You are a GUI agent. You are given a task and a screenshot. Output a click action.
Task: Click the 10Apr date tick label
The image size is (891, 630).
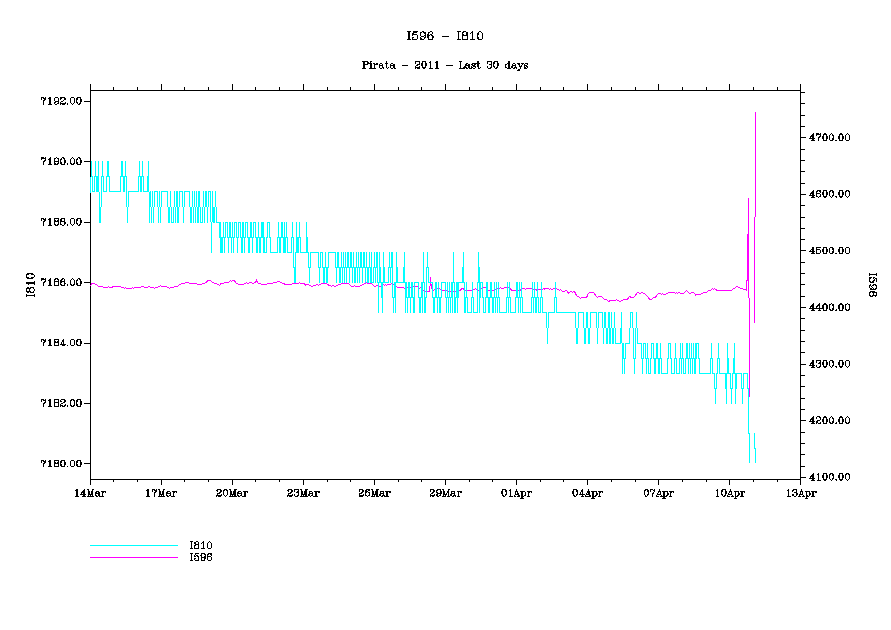coord(729,493)
